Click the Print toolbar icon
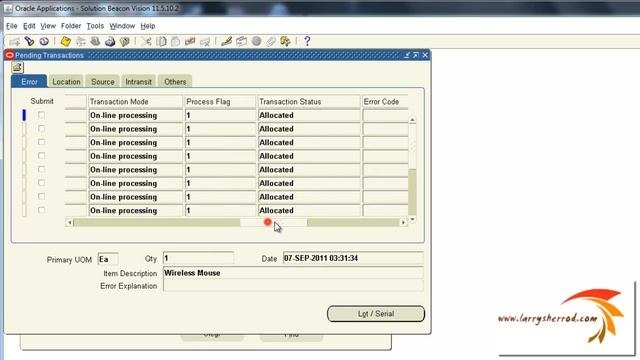The image size is (640, 360). pyautogui.click(x=110, y=41)
